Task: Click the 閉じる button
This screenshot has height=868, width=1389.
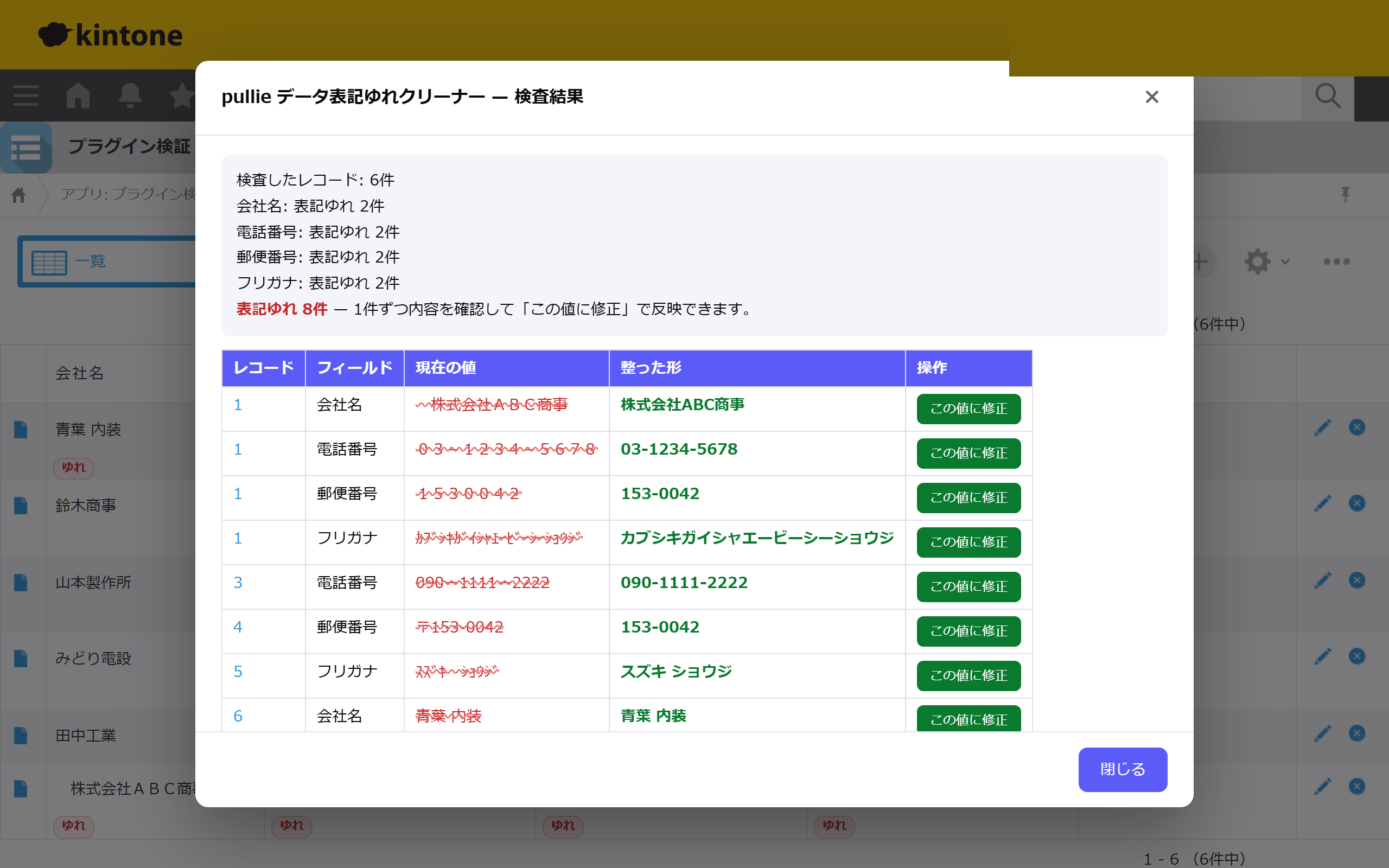Action: [1122, 769]
